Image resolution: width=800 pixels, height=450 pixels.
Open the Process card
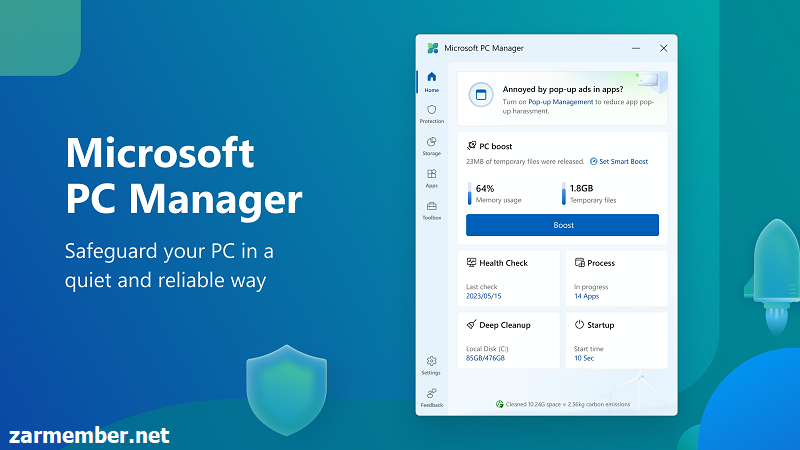coord(617,278)
